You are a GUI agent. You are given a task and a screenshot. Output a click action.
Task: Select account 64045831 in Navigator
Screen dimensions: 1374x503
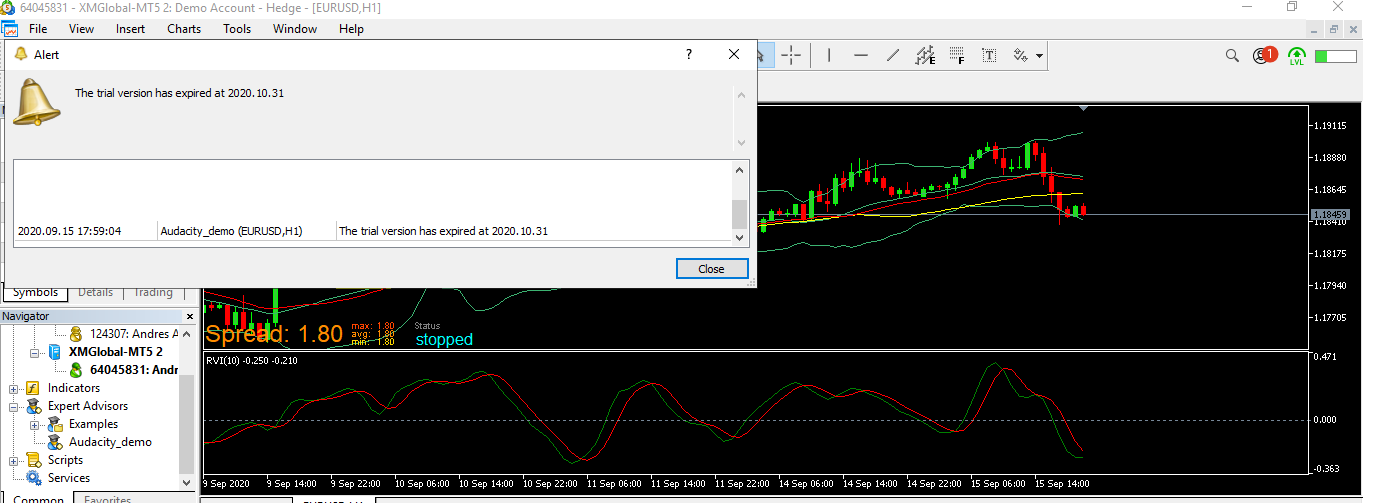coord(134,370)
